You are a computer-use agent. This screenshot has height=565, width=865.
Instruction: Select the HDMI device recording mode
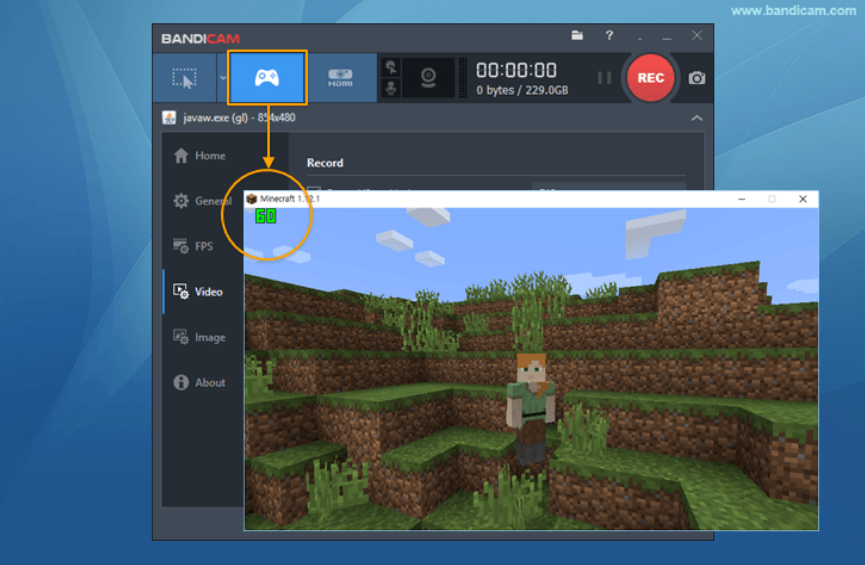tap(340, 78)
